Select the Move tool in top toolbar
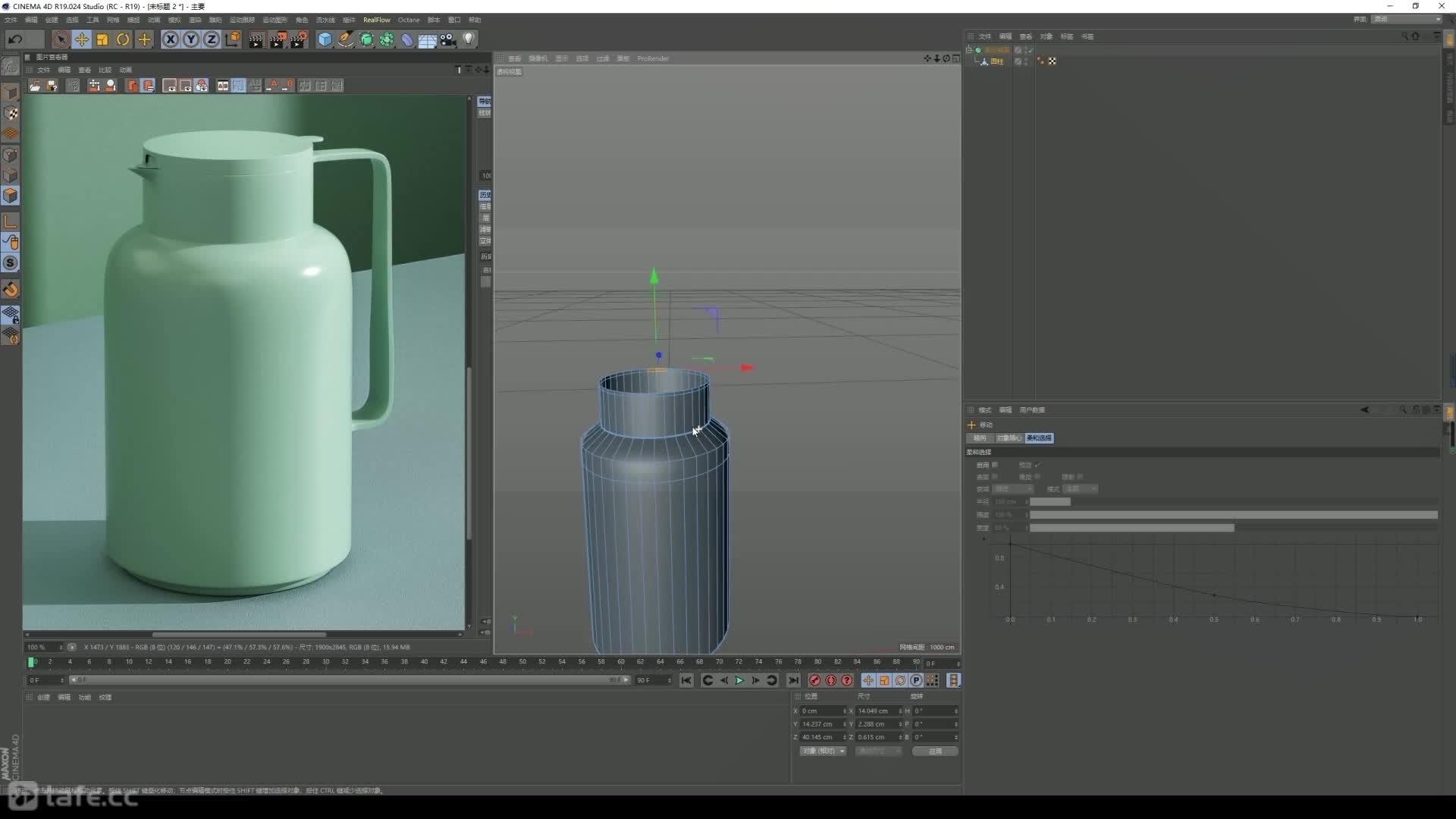Screen dimensions: 1456x819 tap(81, 39)
